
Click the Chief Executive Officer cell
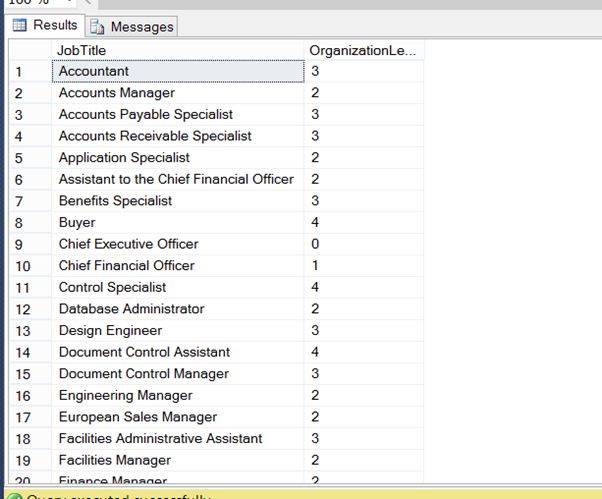(x=178, y=244)
